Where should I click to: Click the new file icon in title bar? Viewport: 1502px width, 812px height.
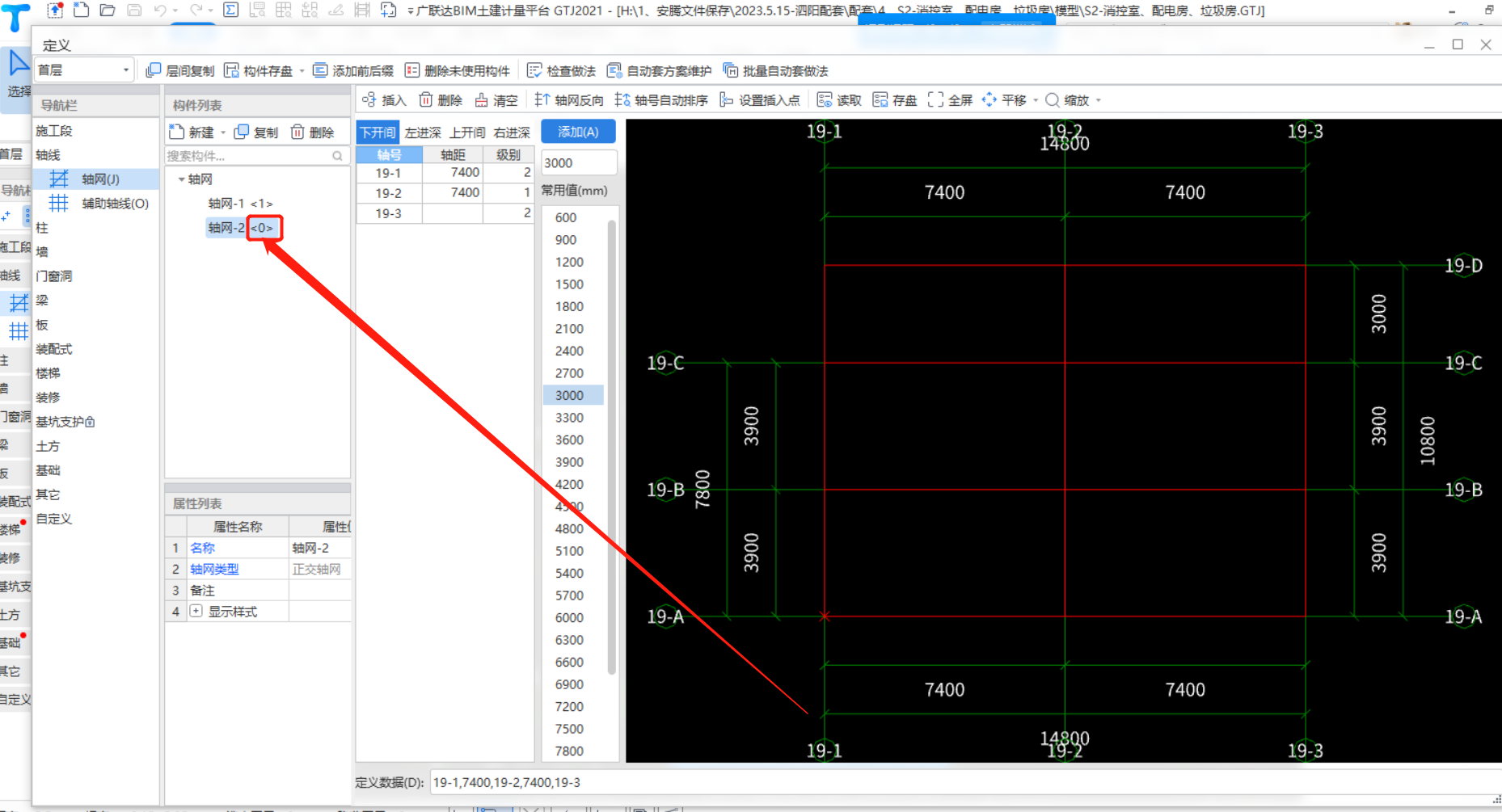click(x=81, y=10)
